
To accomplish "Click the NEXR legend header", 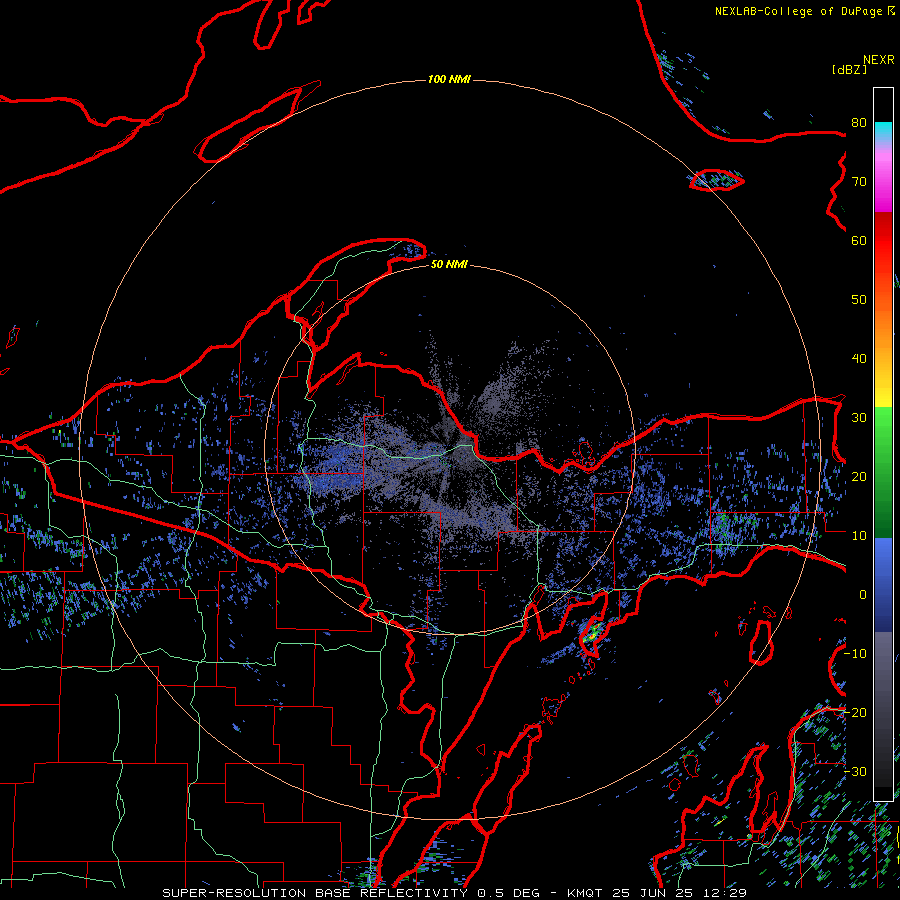I will tap(879, 60).
